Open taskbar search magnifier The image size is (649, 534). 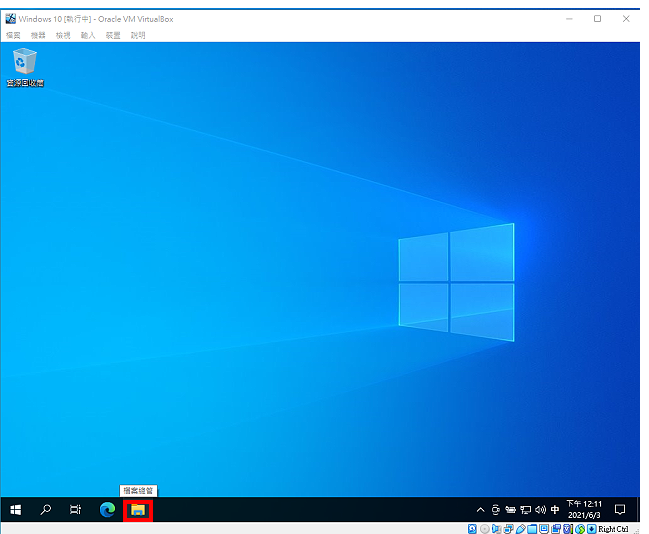pyautogui.click(x=46, y=510)
